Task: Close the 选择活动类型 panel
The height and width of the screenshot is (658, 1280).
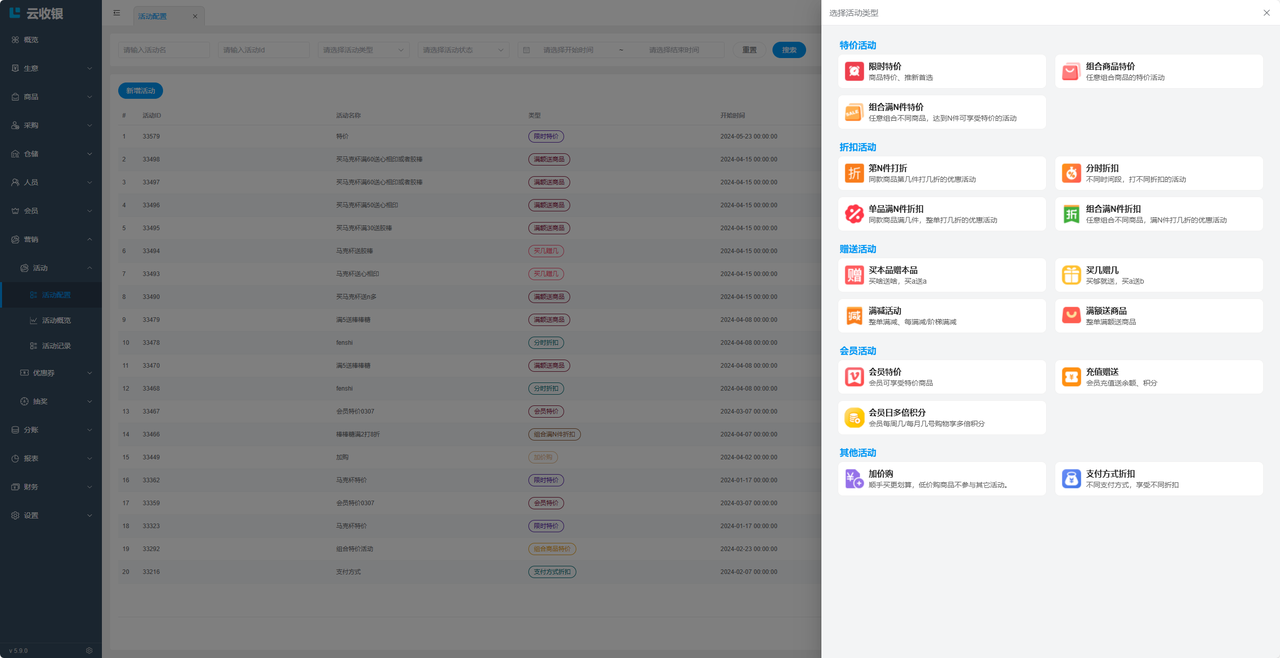Action: (1267, 13)
